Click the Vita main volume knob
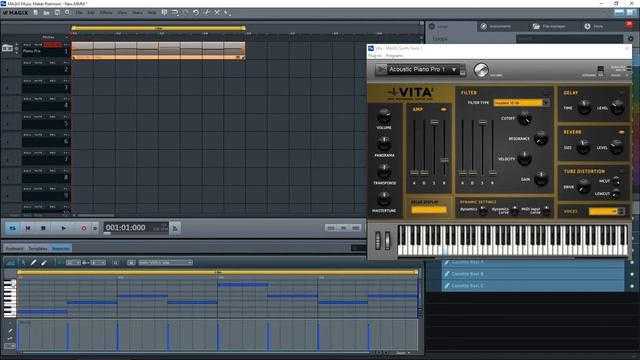The width and height of the screenshot is (640, 360). click(481, 70)
